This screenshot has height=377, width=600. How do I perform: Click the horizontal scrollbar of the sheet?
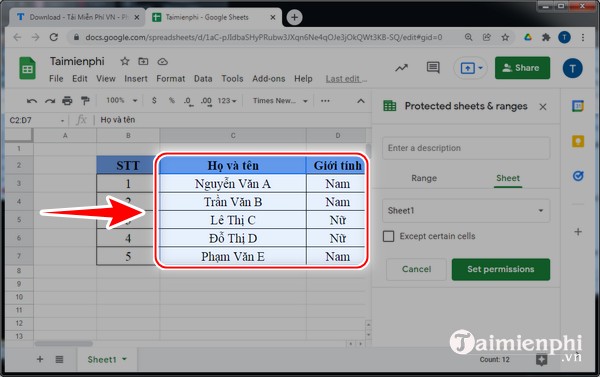[x=64, y=344]
